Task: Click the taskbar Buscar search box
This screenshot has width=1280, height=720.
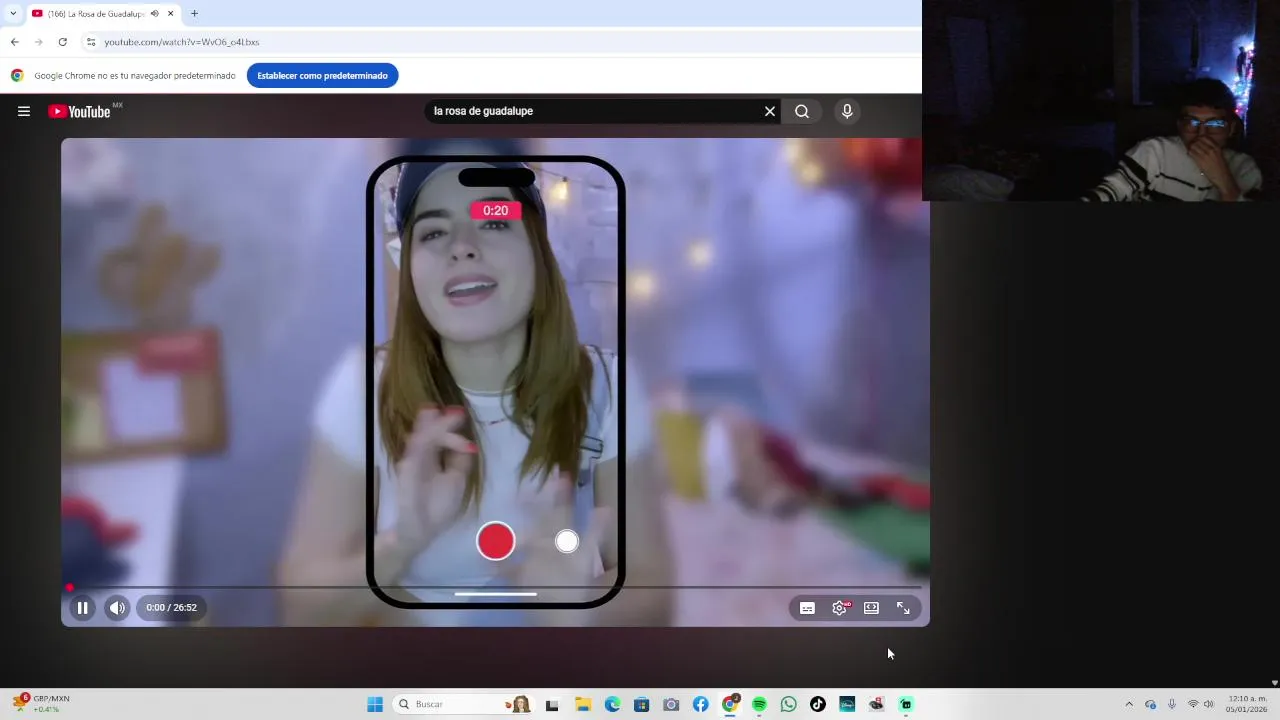Action: pos(463,704)
